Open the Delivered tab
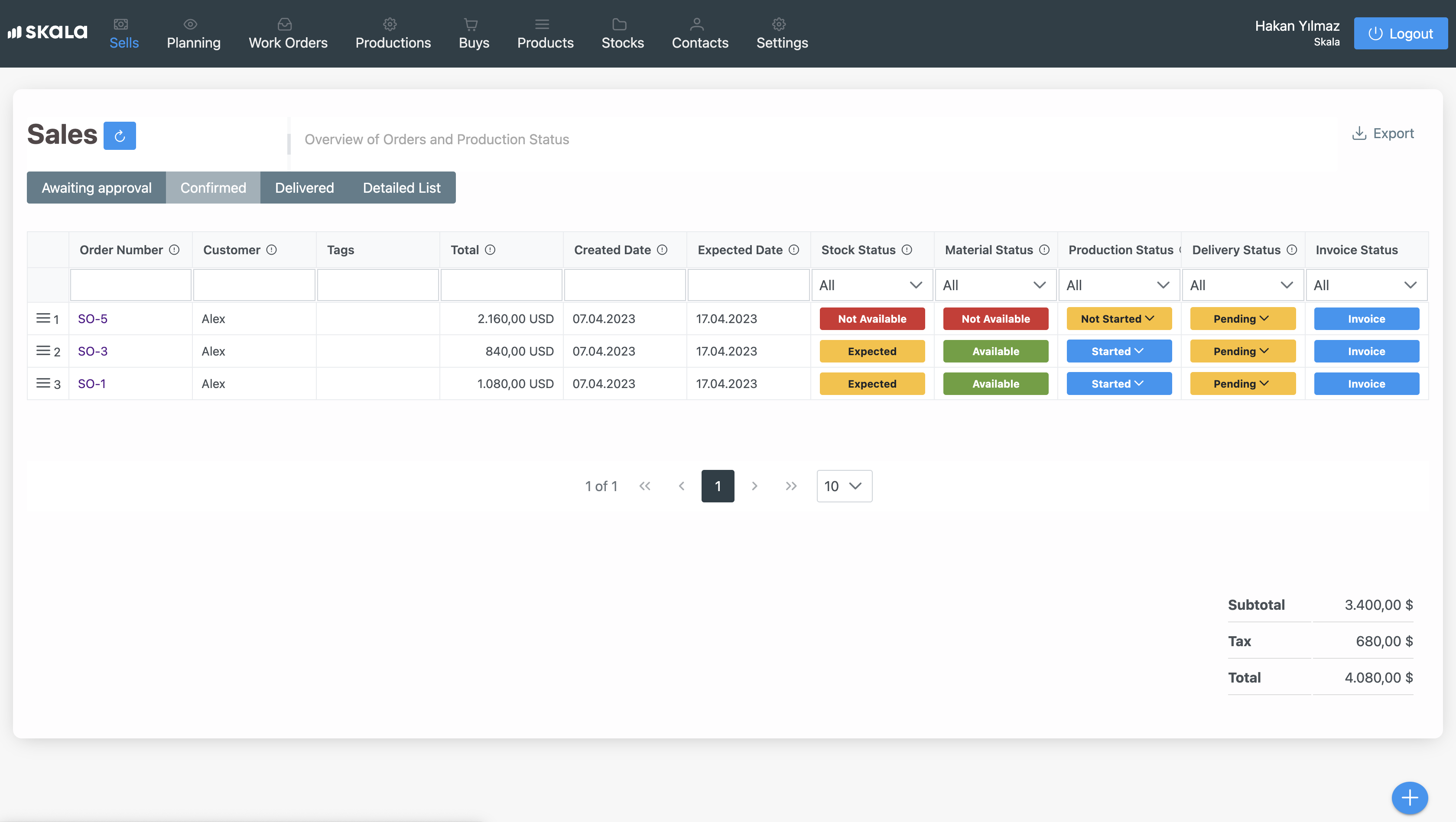The image size is (1456, 822). click(304, 188)
